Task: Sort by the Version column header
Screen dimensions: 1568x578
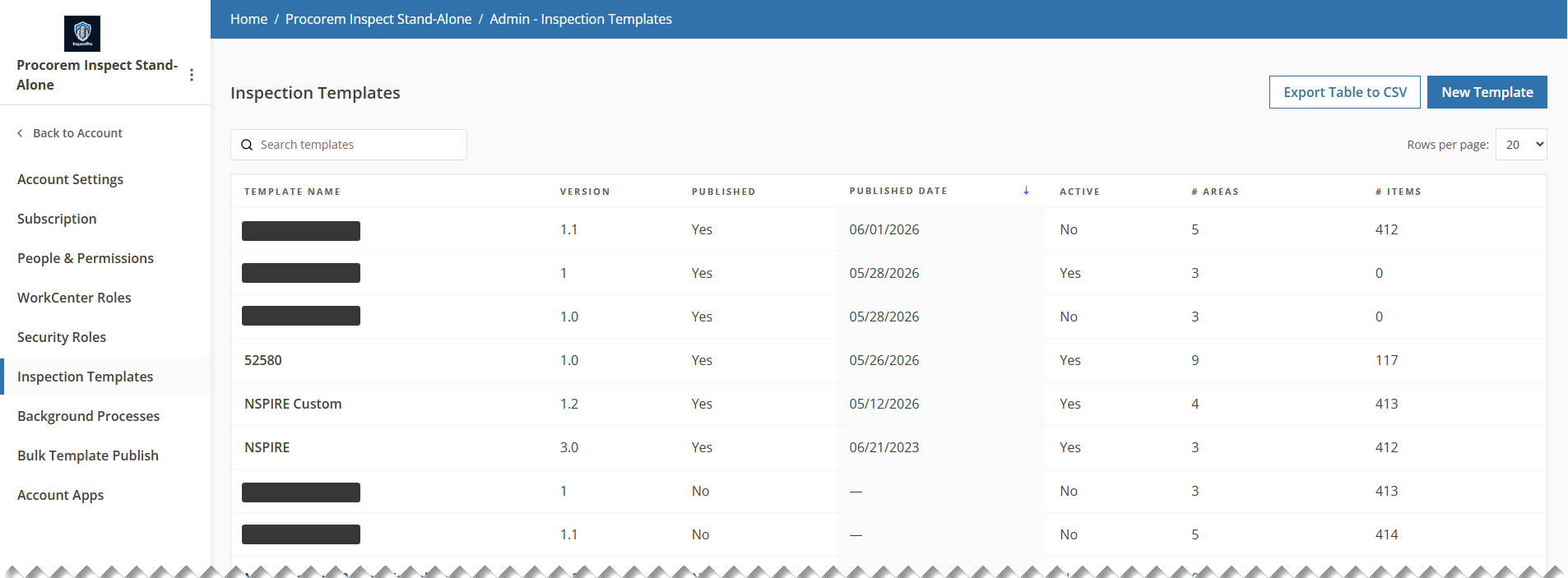Action: click(x=585, y=192)
